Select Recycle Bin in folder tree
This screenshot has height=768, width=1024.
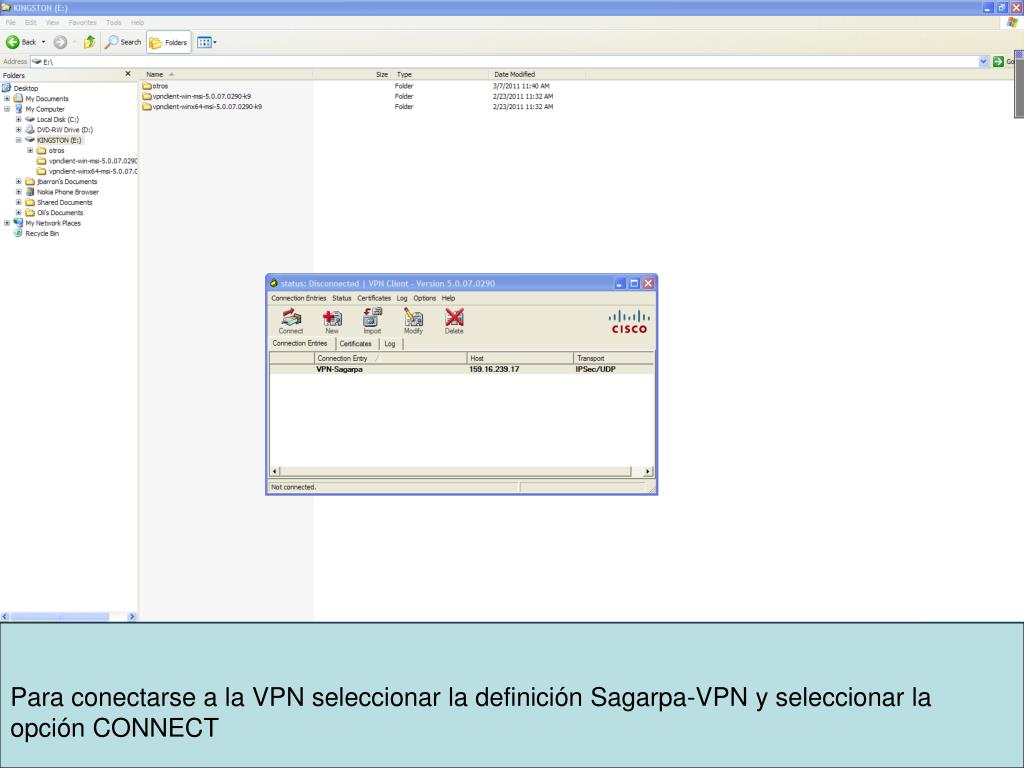(42, 234)
